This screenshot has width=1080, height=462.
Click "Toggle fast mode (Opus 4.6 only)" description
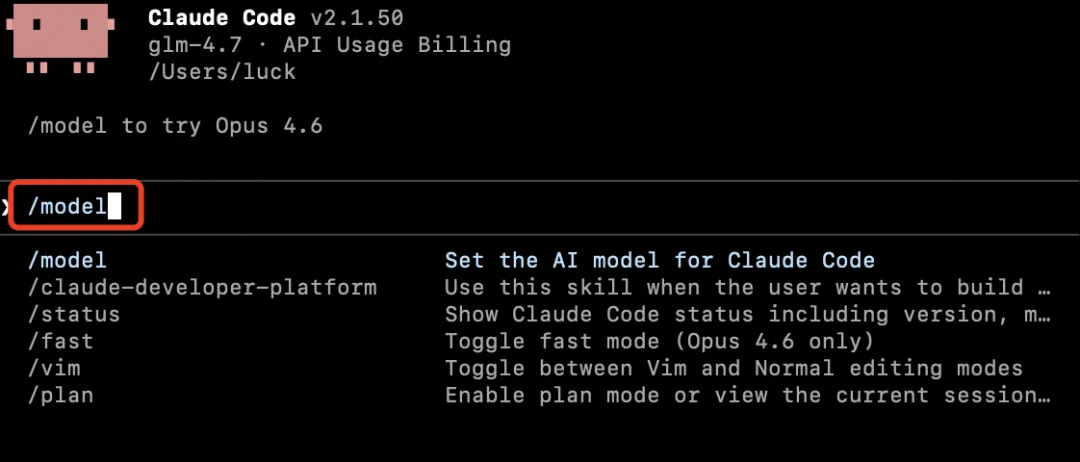[x=660, y=342]
